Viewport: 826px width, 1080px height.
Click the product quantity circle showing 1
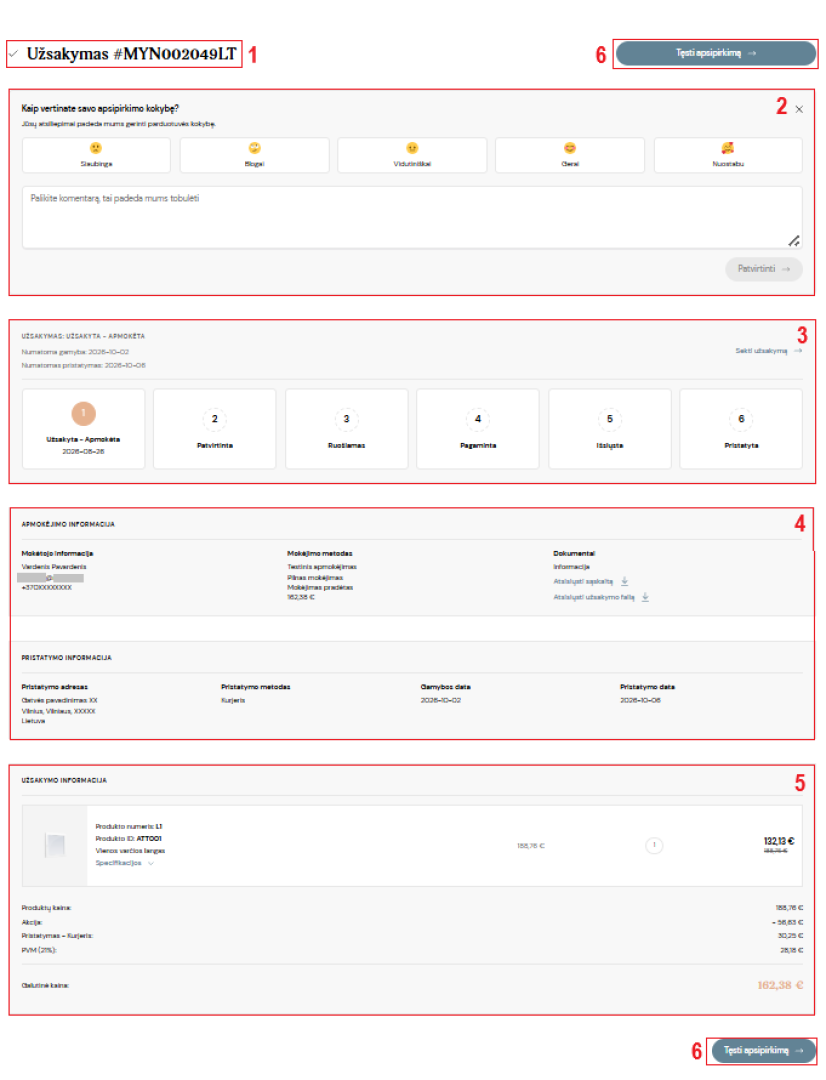(654, 845)
